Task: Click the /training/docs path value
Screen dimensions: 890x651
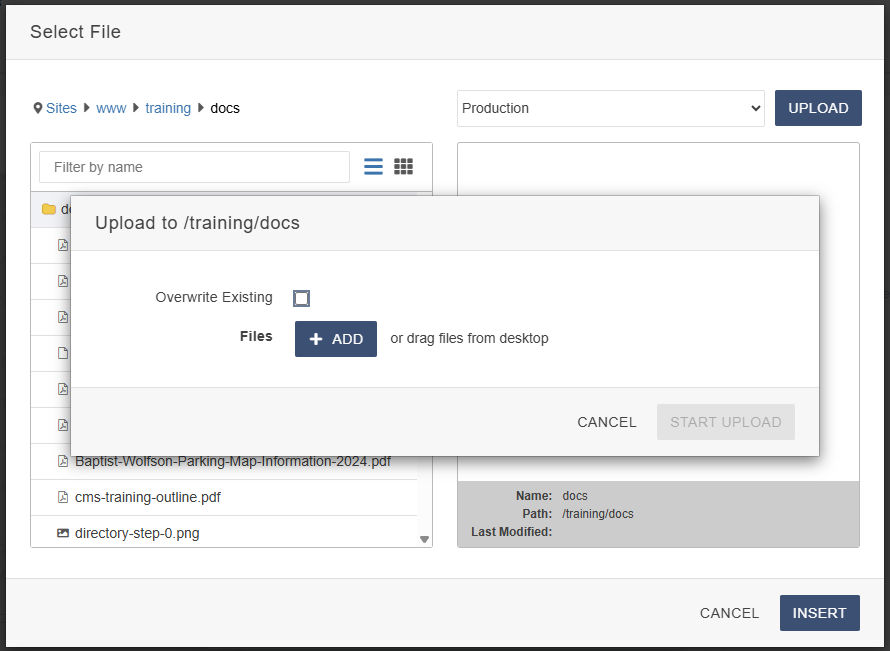Action: 598,514
